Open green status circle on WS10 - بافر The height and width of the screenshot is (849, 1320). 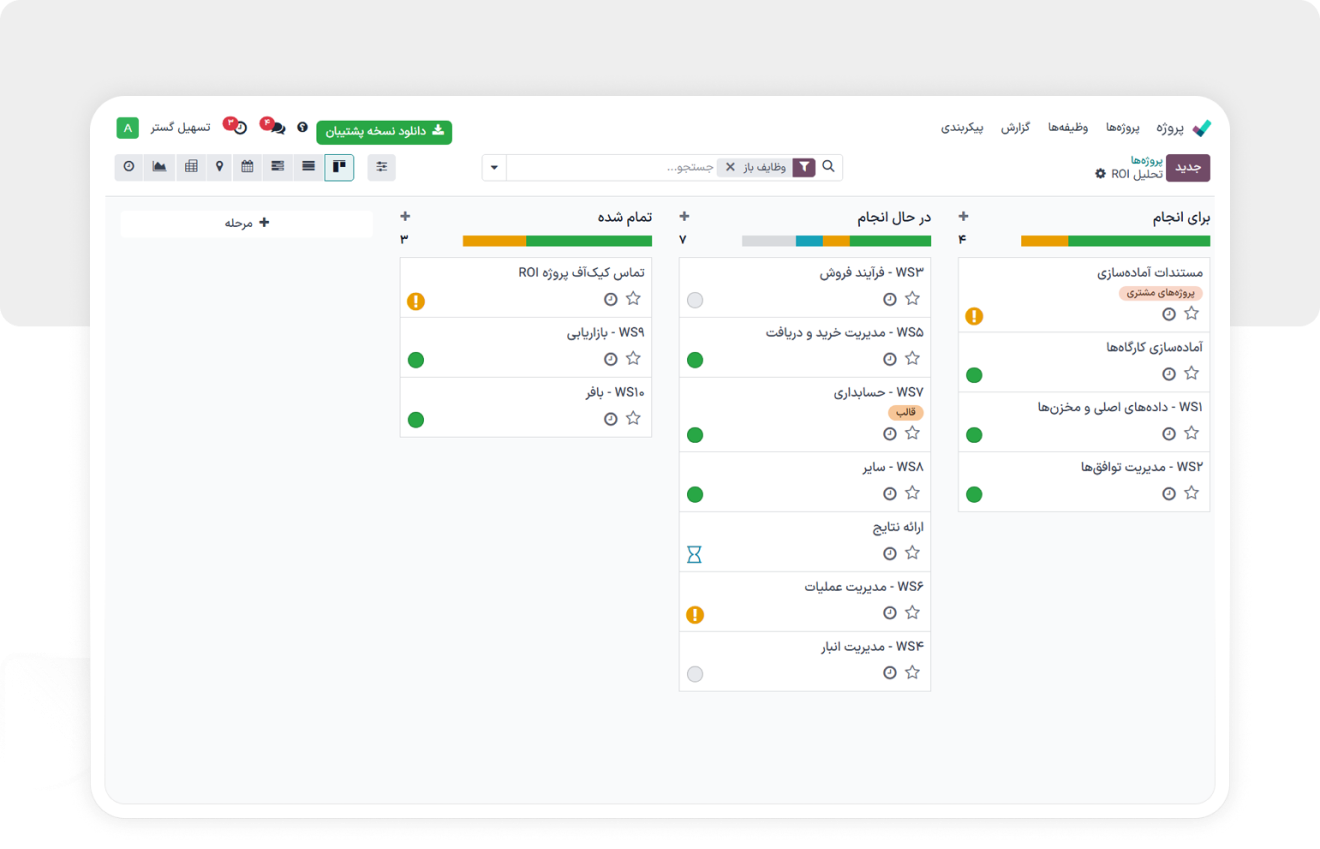tap(416, 420)
